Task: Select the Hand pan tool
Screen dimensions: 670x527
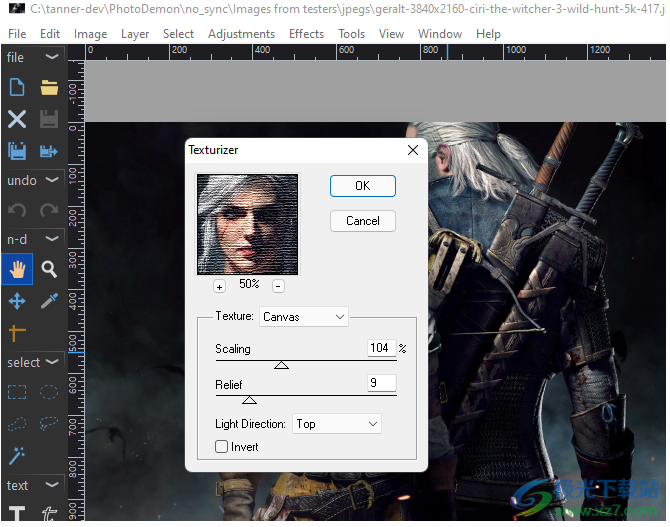Action: (x=17, y=269)
